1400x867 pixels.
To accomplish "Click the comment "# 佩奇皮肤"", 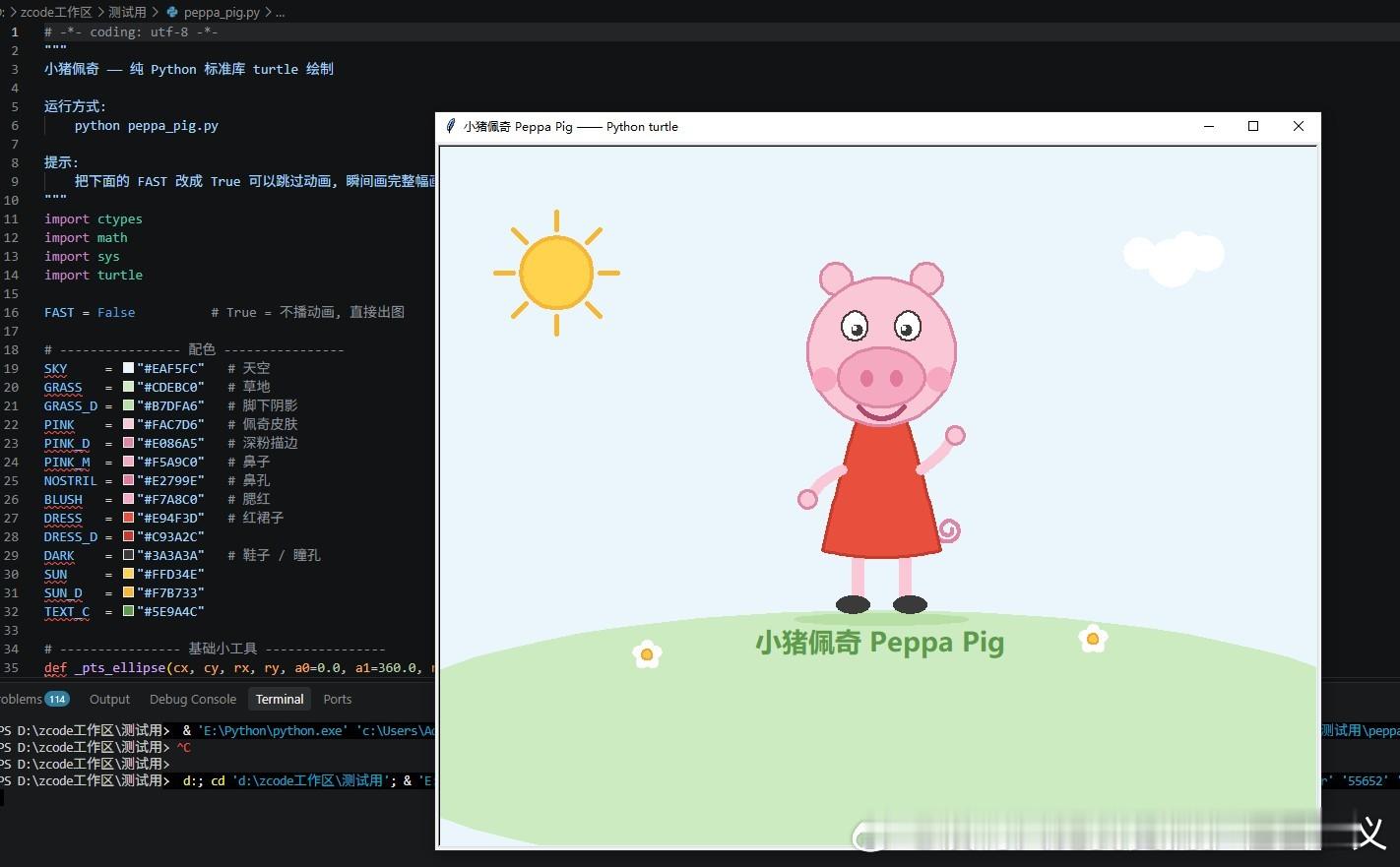I will [x=263, y=424].
